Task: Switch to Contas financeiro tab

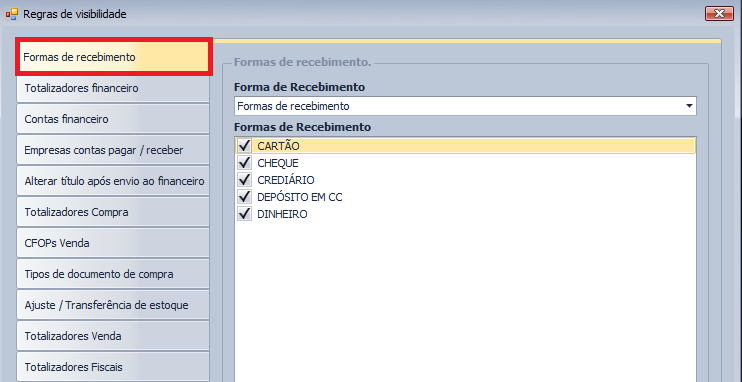Action: [113, 119]
